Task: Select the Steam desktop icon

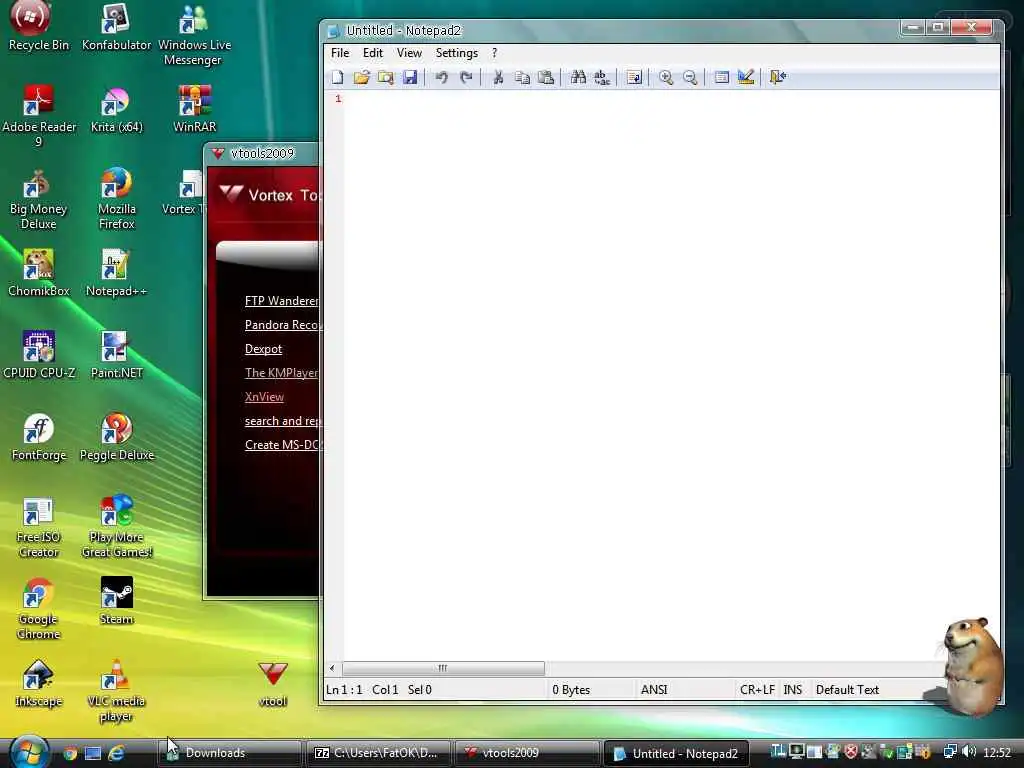Action: [x=116, y=601]
